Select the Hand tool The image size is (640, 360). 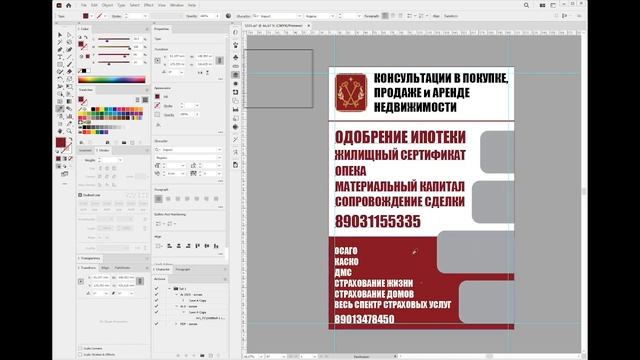pyautogui.click(x=60, y=131)
